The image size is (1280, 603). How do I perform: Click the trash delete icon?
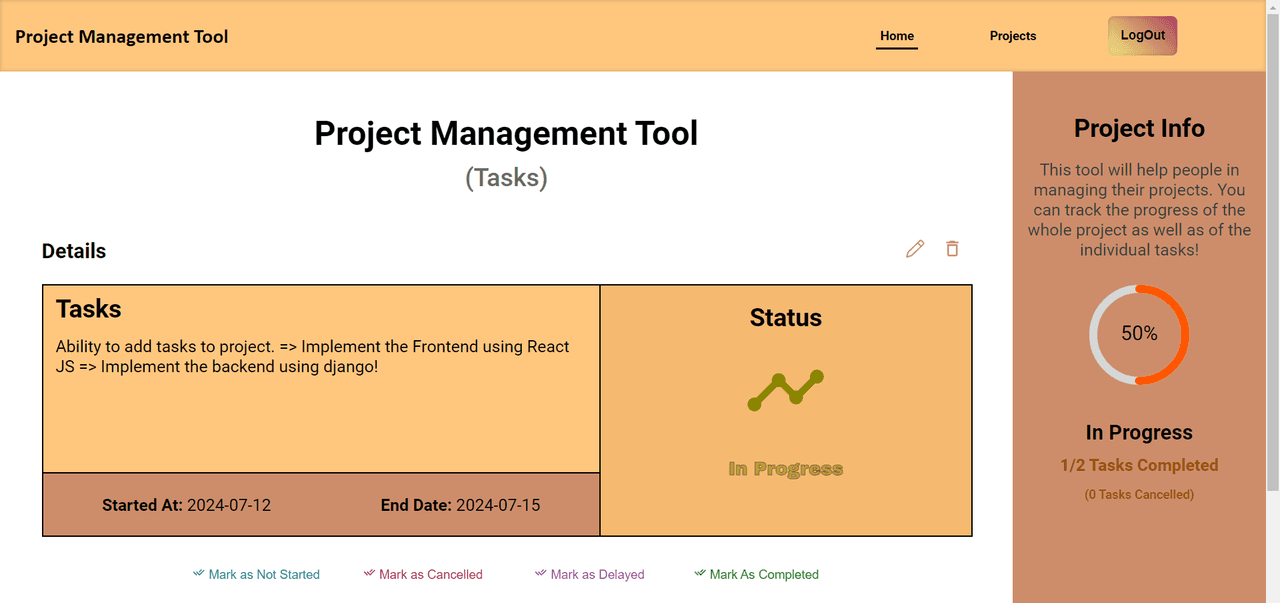pyautogui.click(x=952, y=249)
